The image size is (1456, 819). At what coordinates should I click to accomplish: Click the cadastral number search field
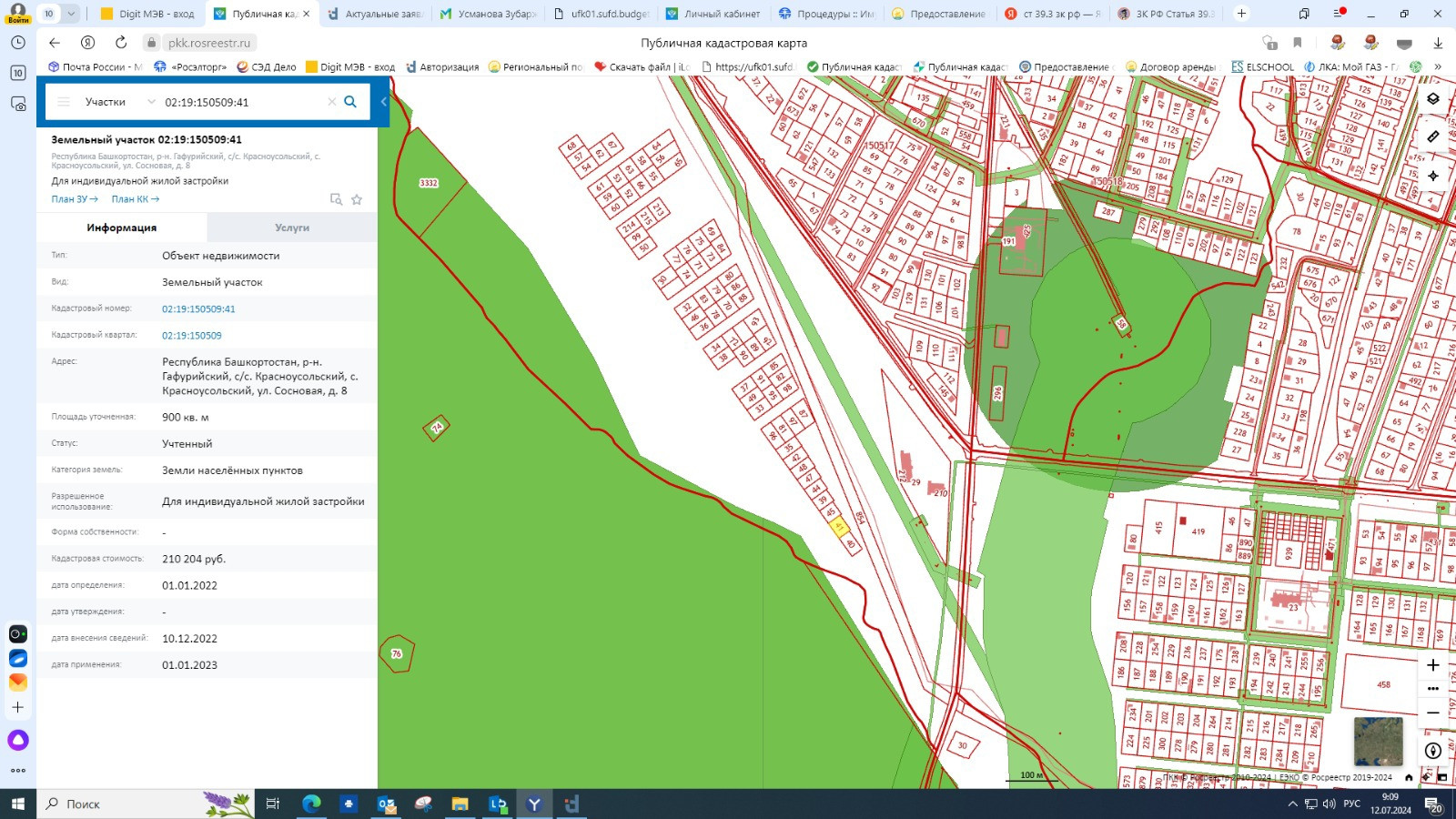[x=241, y=102]
